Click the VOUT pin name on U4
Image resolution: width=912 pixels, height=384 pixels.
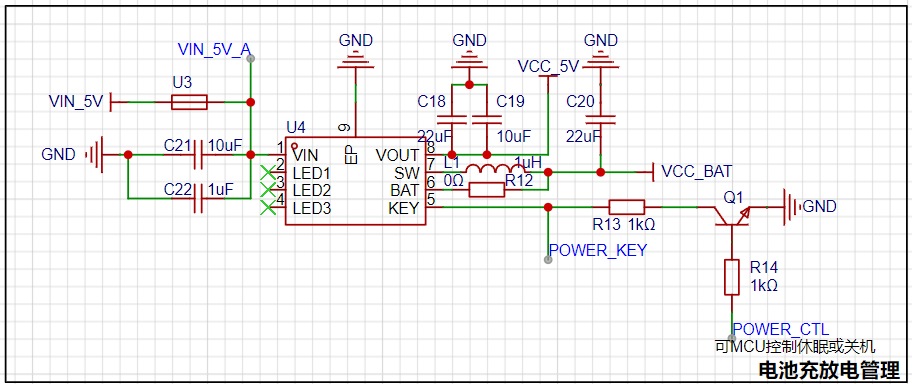point(397,155)
